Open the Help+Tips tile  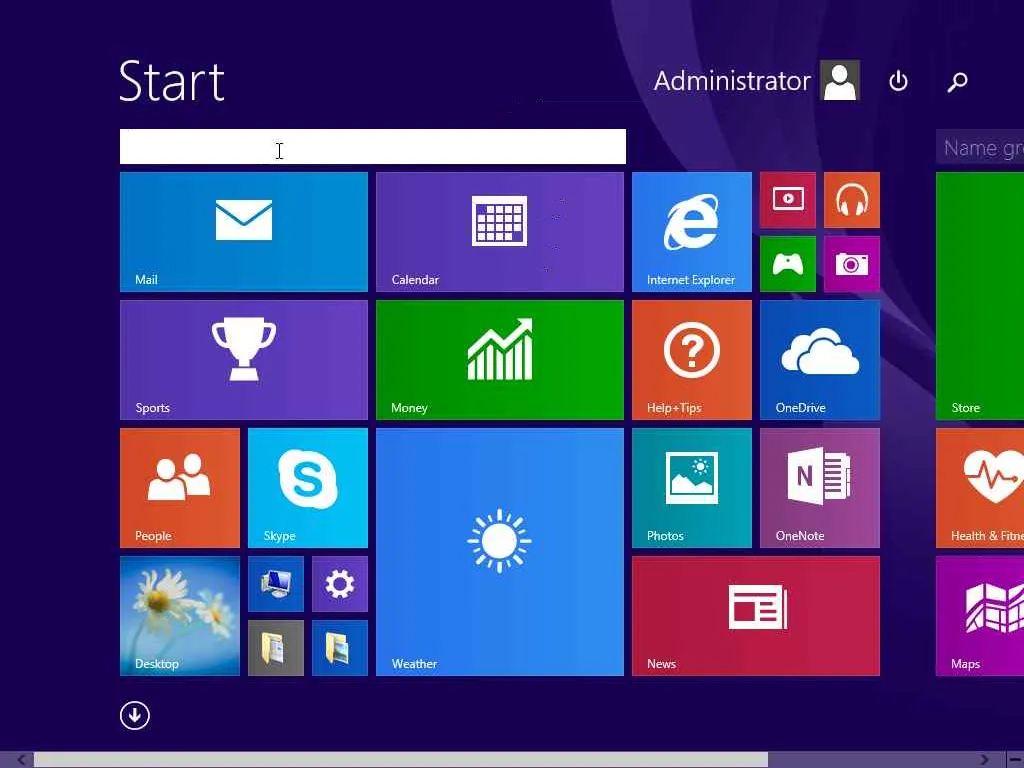point(692,360)
